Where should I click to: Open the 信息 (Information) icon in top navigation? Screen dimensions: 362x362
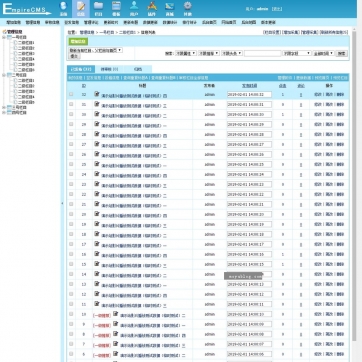[81, 9]
